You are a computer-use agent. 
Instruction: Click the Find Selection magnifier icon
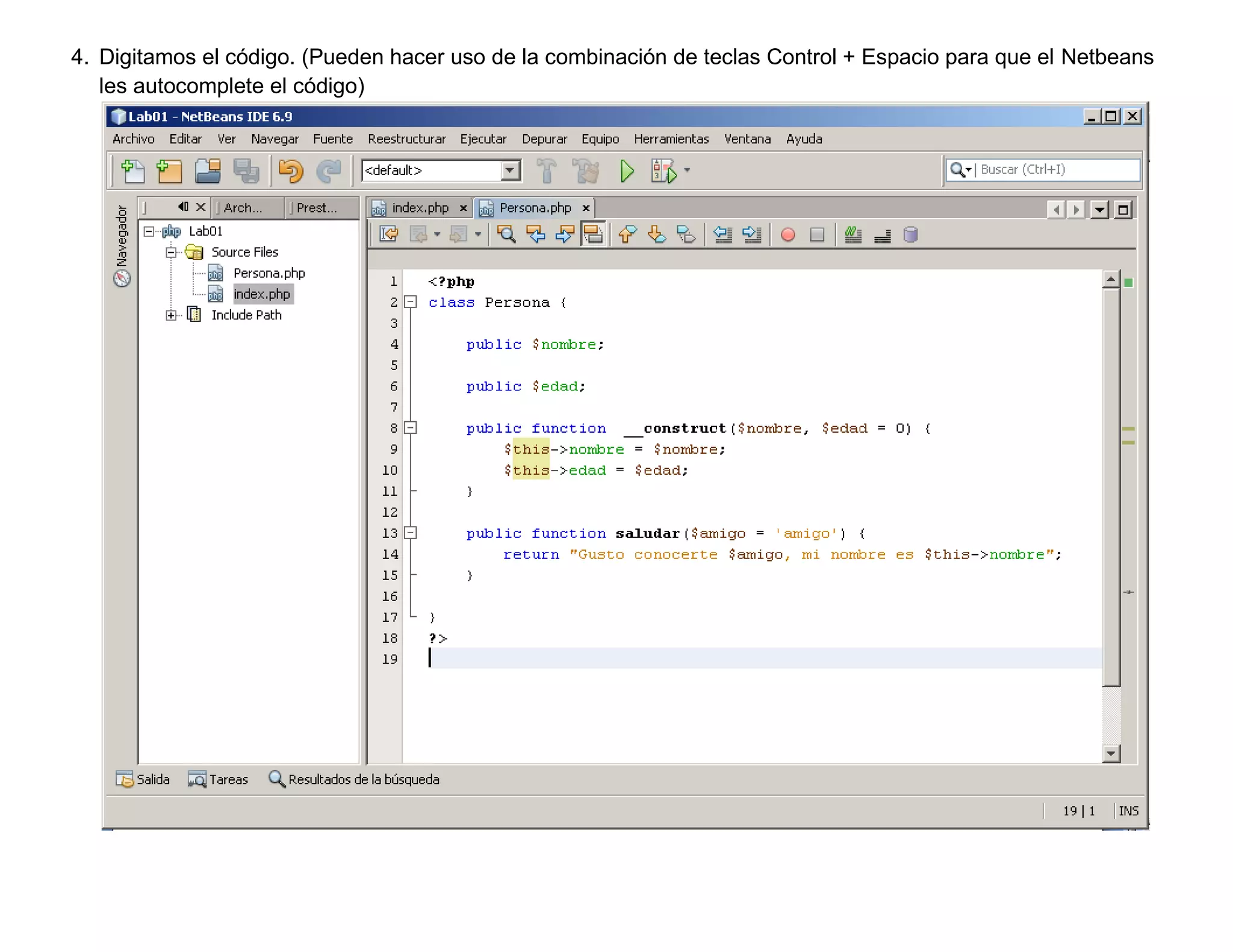pos(506,235)
